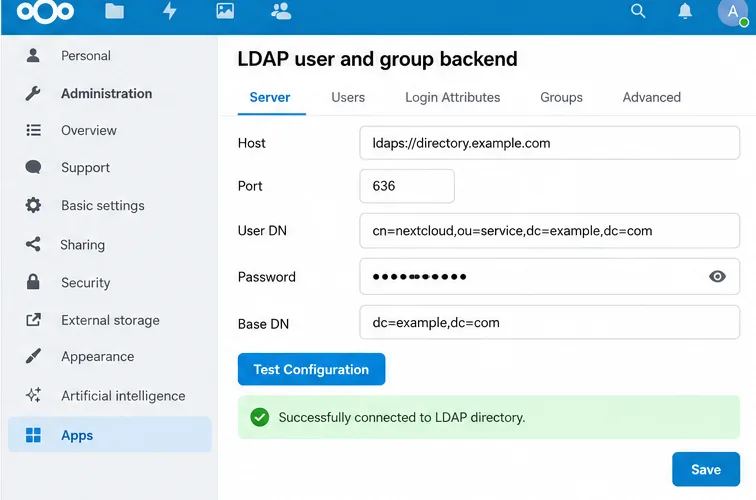Click the External storage icon
This screenshot has height=500, width=756.
tap(33, 320)
